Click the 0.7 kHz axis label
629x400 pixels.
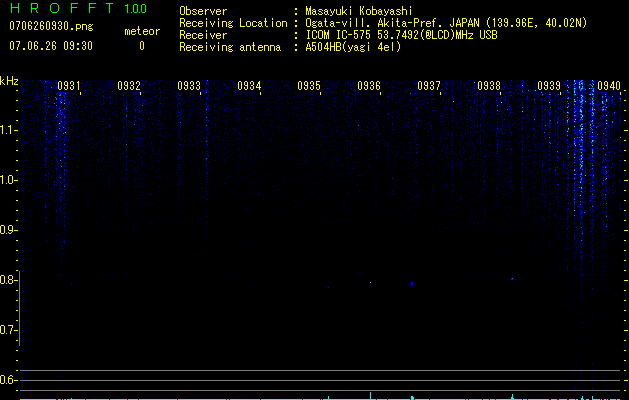[8, 330]
